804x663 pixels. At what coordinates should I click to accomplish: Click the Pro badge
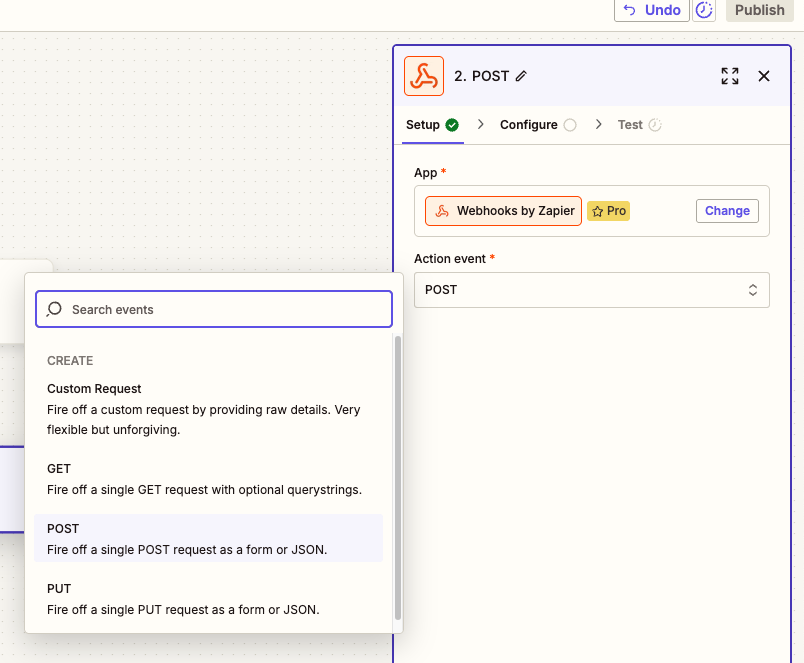609,211
